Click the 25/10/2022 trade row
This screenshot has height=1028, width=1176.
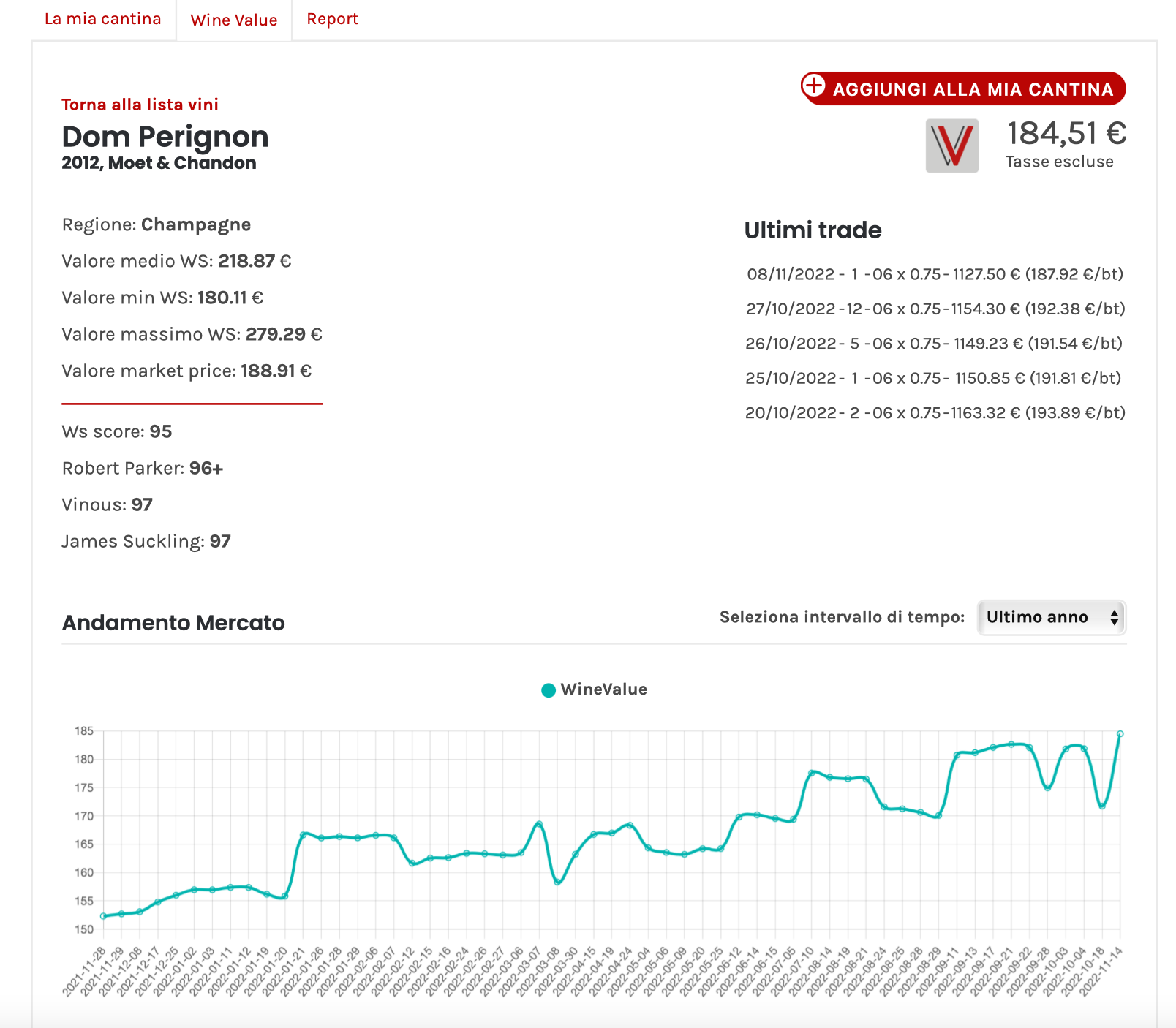point(933,378)
